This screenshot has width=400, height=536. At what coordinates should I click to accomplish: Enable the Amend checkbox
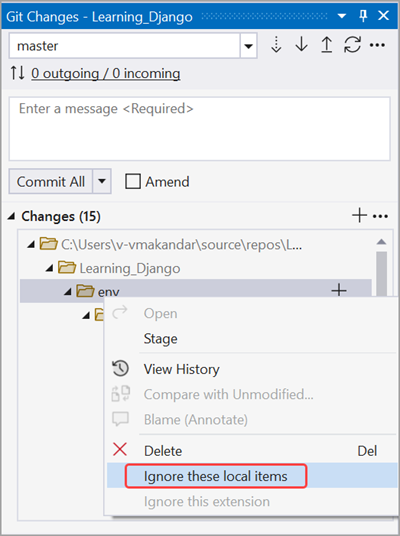pyautogui.click(x=133, y=182)
